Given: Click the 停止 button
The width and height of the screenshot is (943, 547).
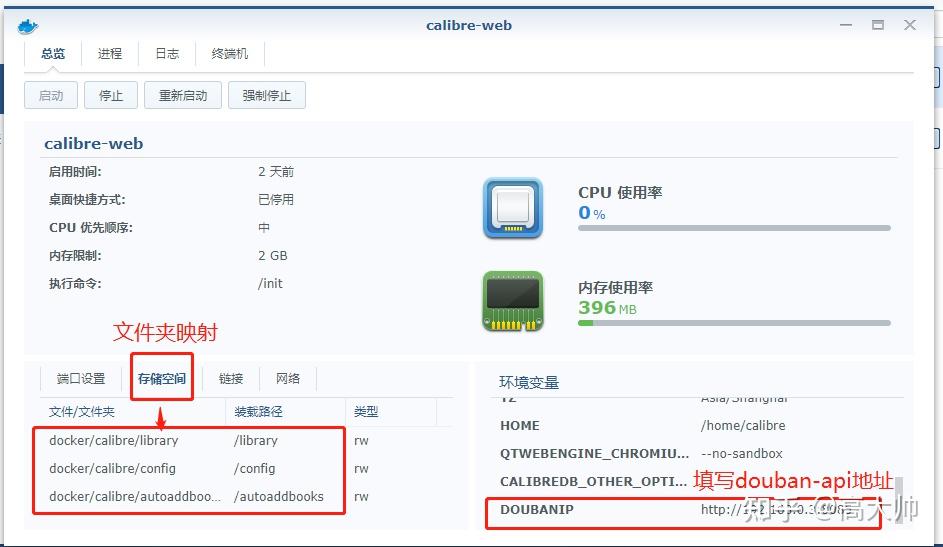Looking at the screenshot, I should tap(111, 96).
